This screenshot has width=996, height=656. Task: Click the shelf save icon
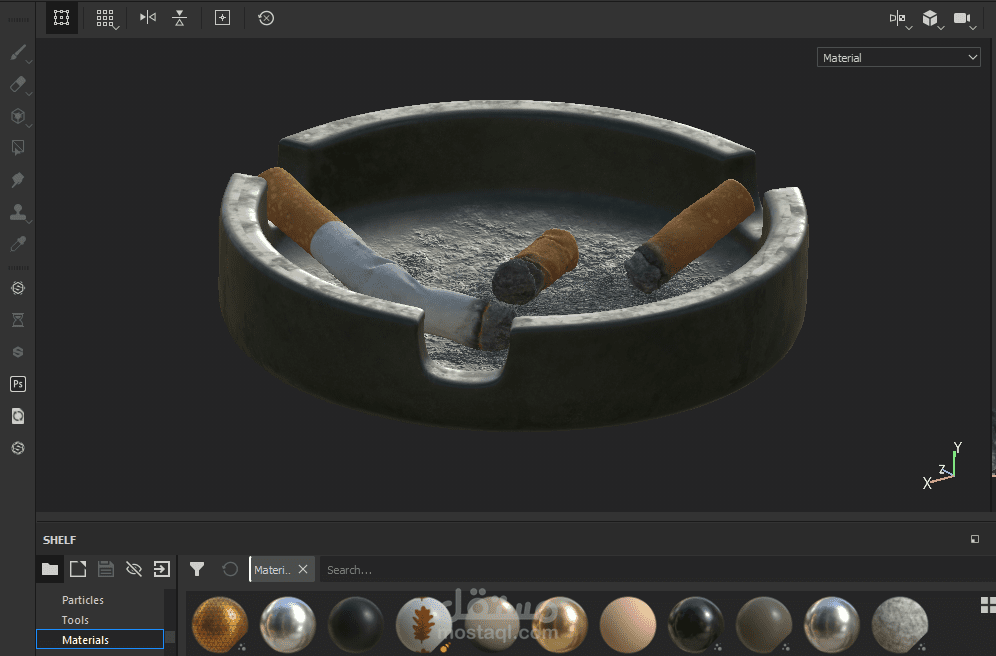pyautogui.click(x=106, y=569)
